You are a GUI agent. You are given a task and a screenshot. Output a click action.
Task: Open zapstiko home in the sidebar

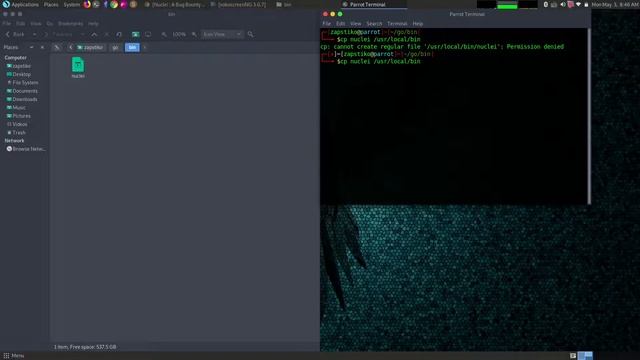point(18,66)
